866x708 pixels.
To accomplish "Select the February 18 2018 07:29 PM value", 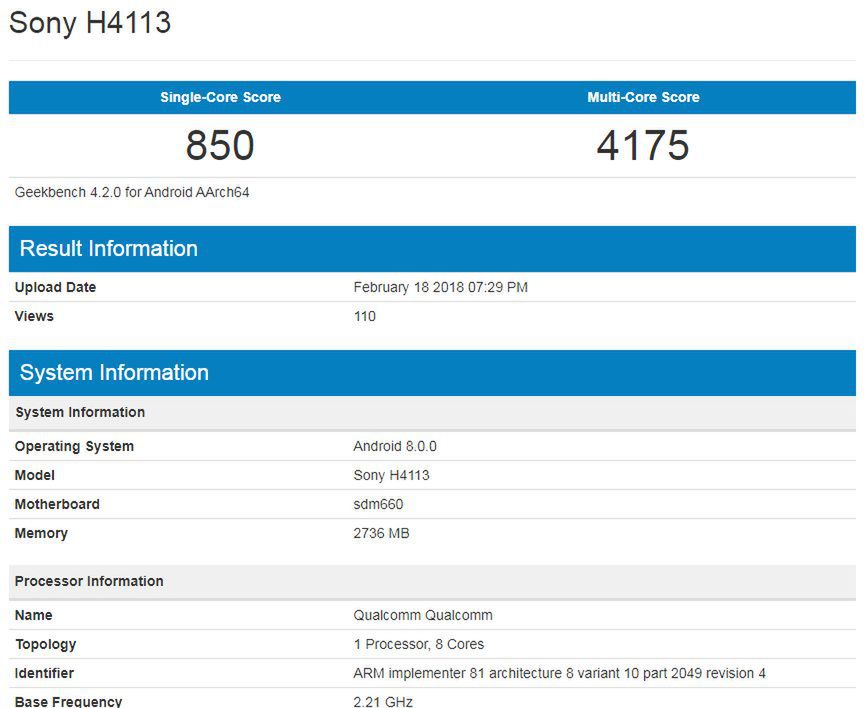I will (x=441, y=287).
